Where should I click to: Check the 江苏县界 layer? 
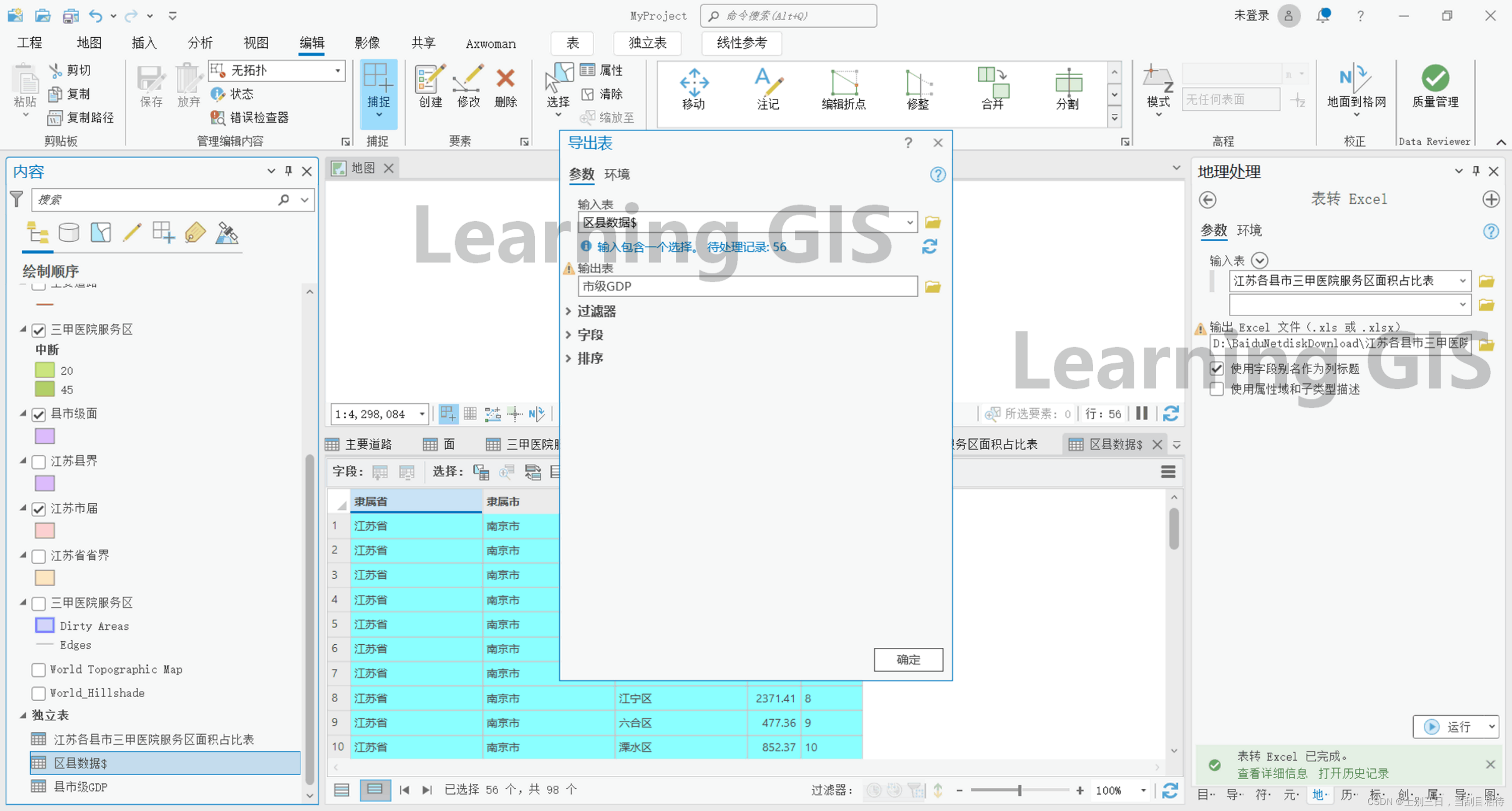[x=39, y=462]
